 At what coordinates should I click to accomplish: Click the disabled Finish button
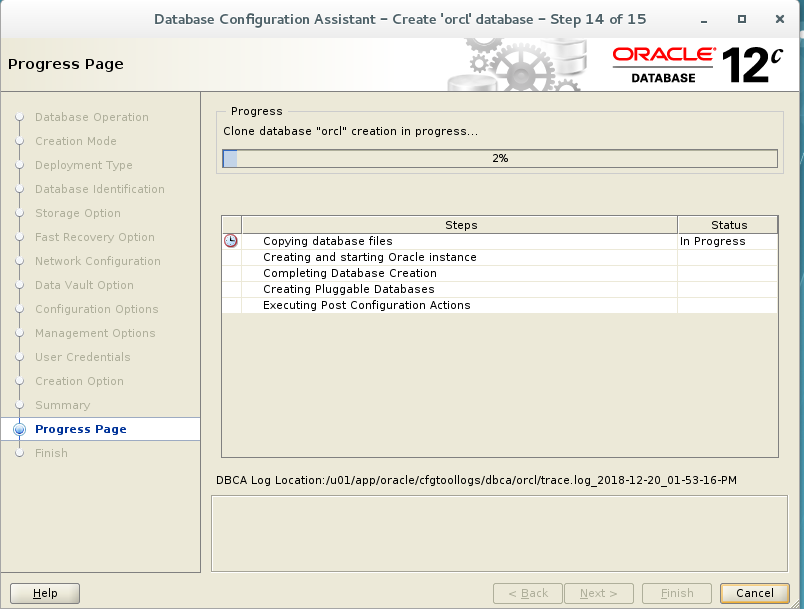[677, 593]
